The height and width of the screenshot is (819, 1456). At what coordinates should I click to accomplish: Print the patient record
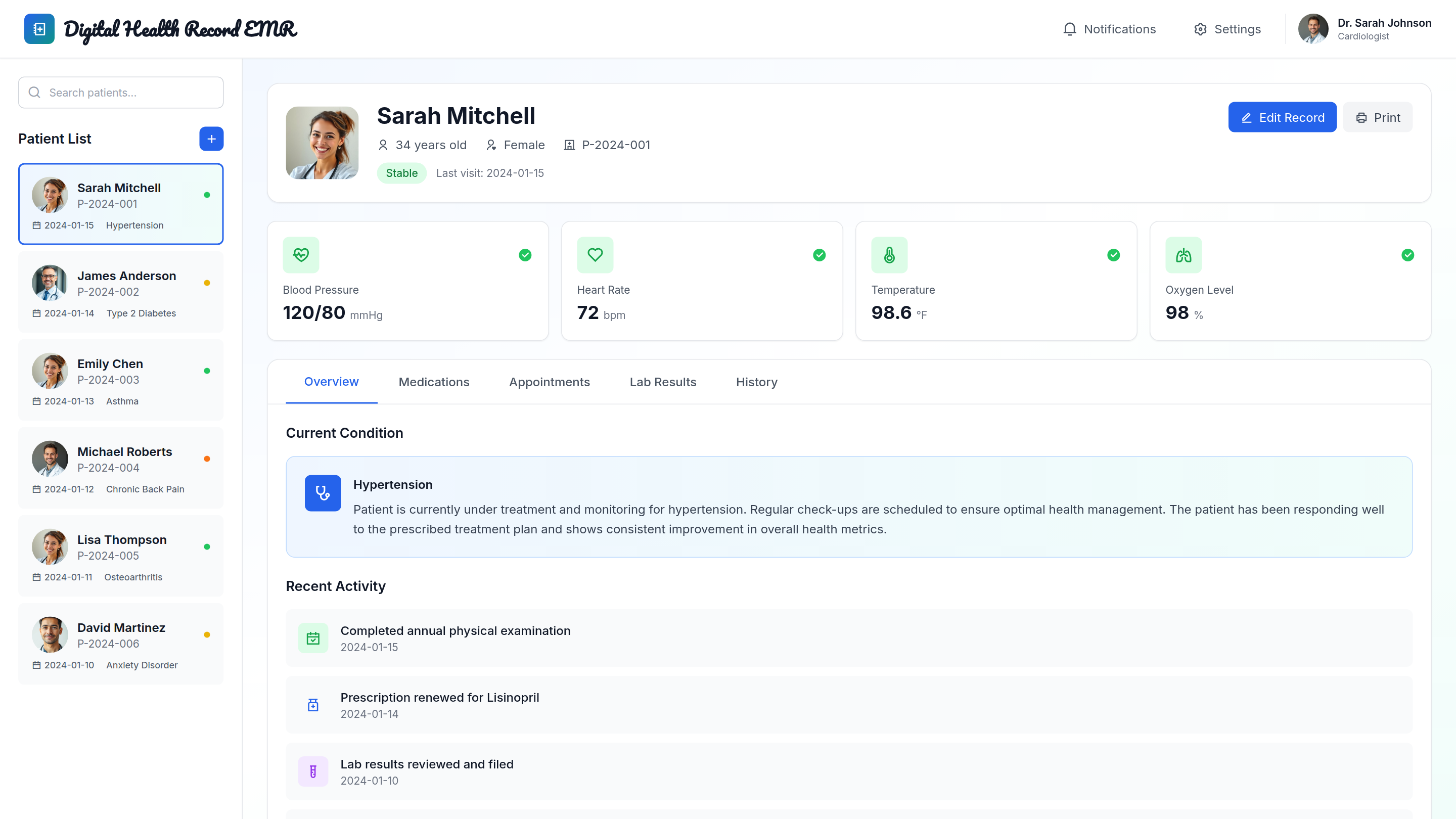coord(1378,117)
